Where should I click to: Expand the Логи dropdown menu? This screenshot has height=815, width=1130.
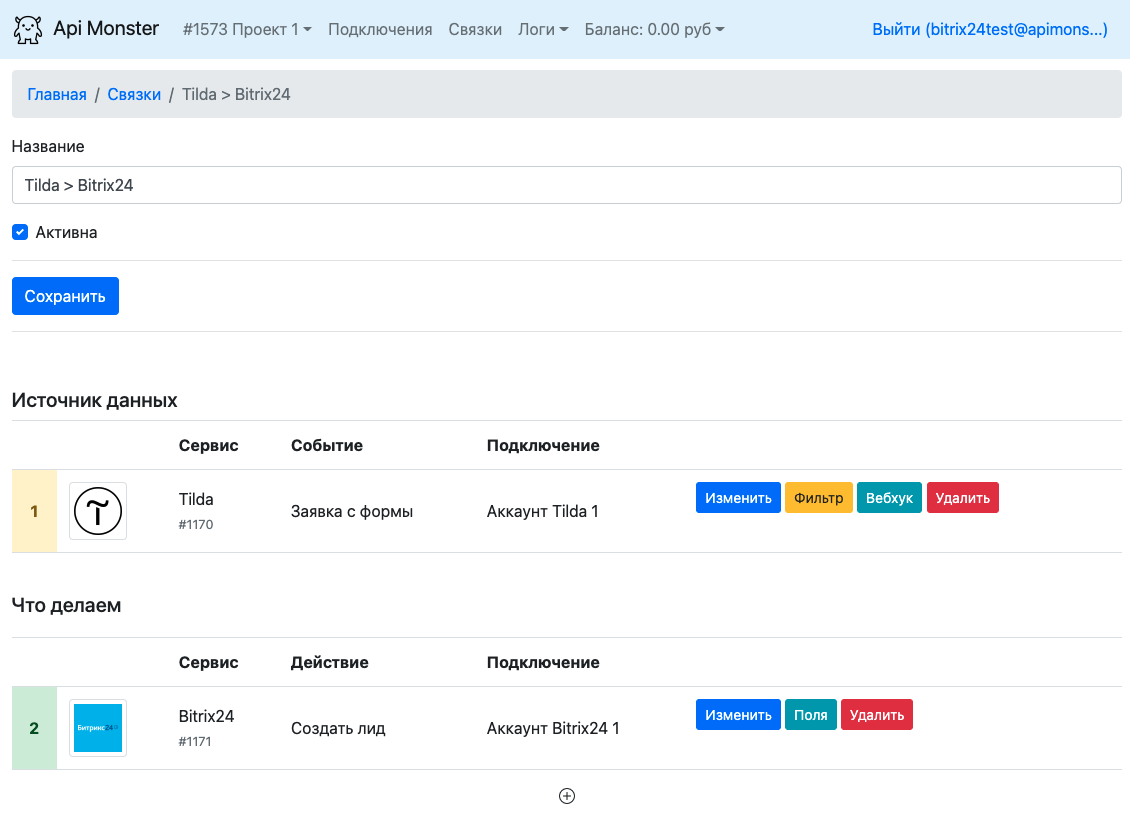pyautogui.click(x=543, y=30)
